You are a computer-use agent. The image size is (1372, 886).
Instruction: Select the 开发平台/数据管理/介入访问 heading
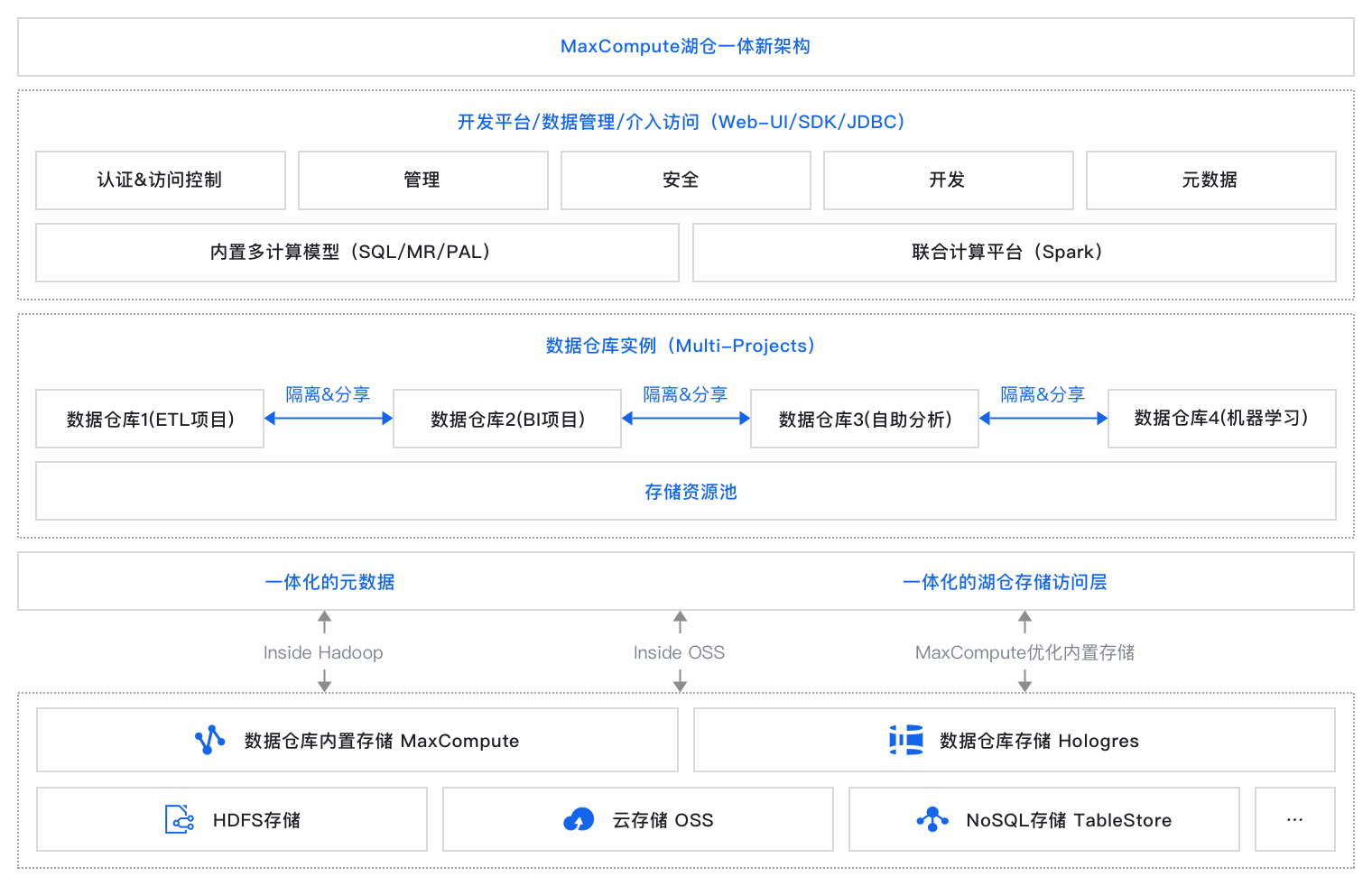(x=681, y=122)
